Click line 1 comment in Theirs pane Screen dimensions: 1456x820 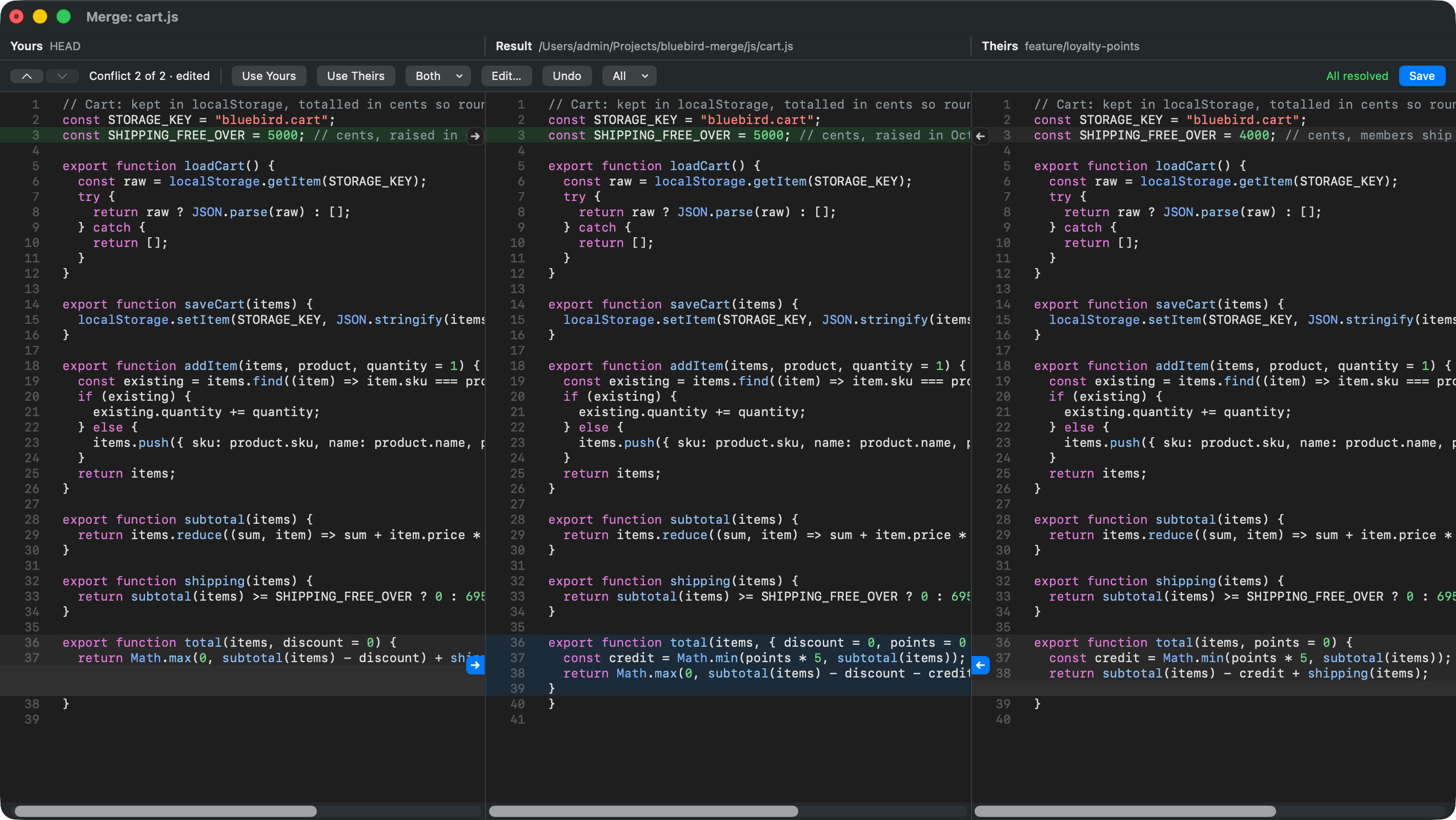click(1245, 105)
